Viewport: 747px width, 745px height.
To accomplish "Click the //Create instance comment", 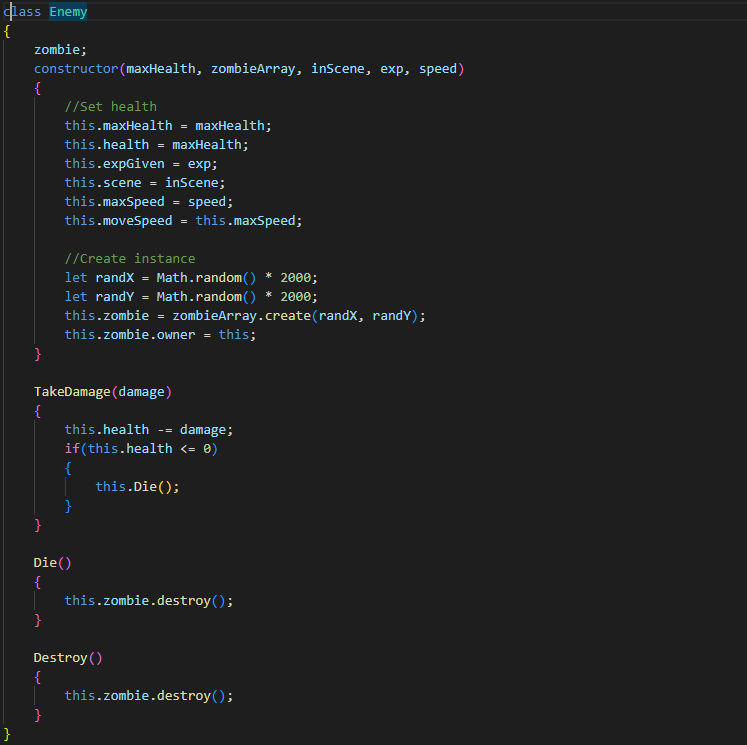I will [x=130, y=259].
